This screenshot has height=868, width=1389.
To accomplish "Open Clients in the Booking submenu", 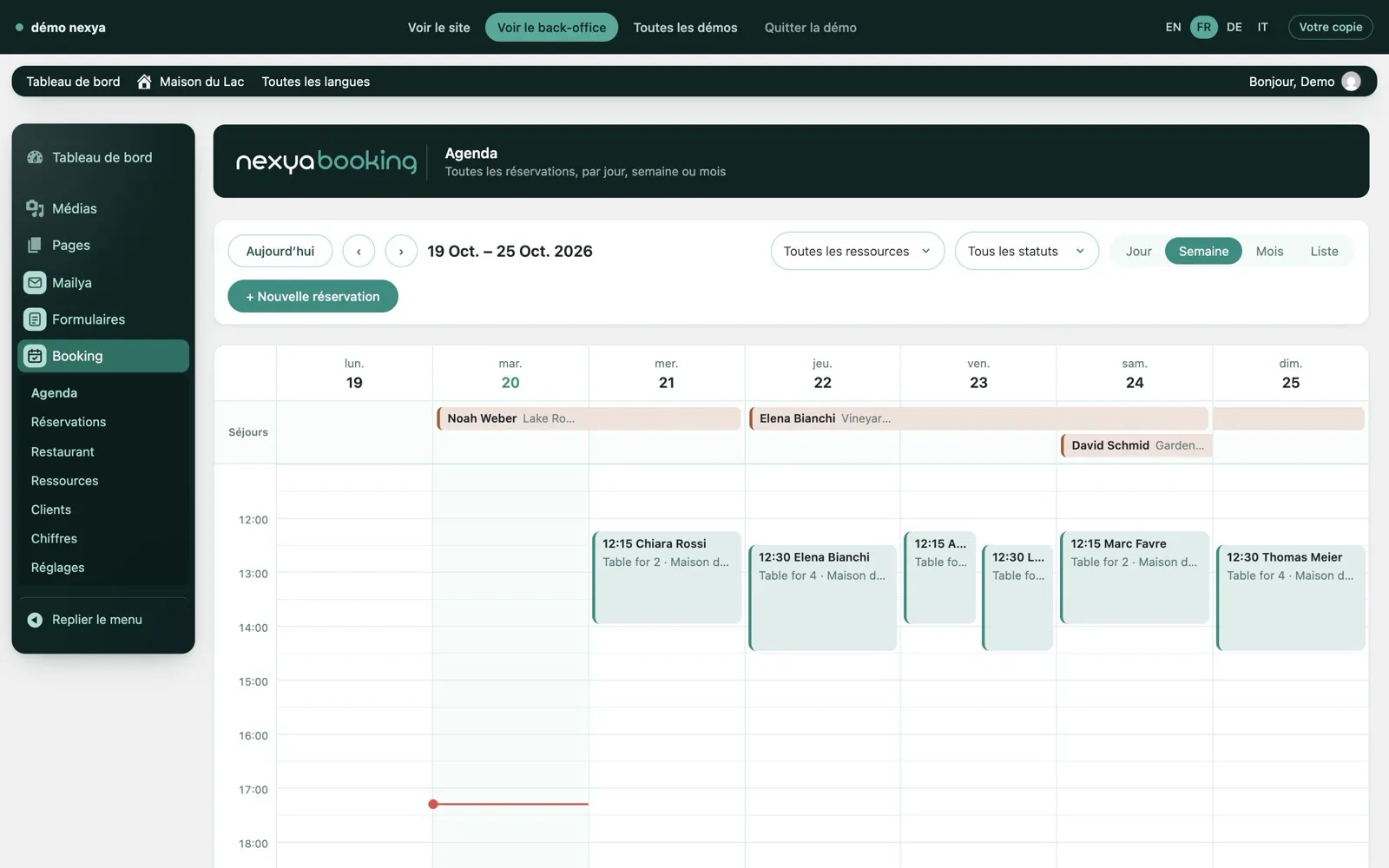I will click(51, 510).
